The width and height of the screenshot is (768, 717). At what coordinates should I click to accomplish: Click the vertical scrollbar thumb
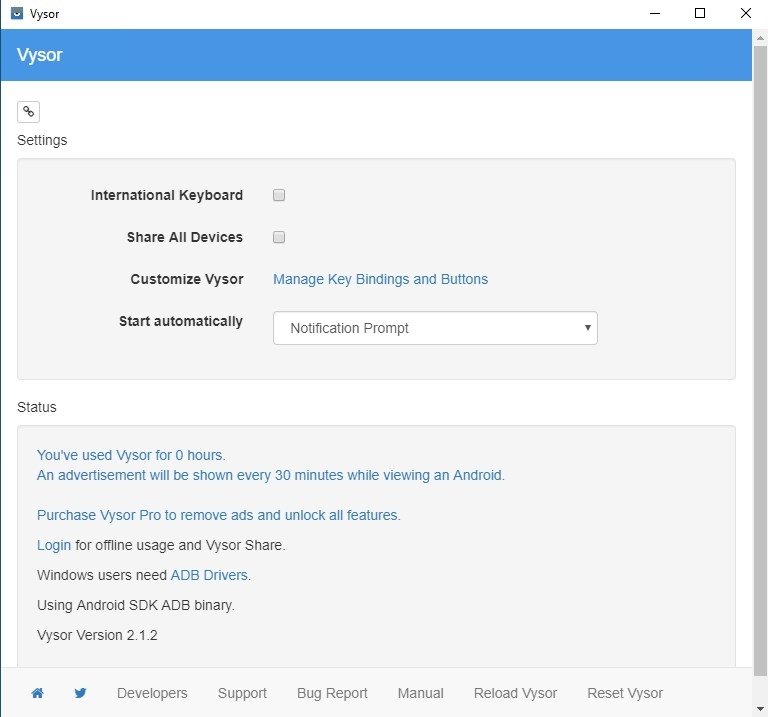(760, 360)
